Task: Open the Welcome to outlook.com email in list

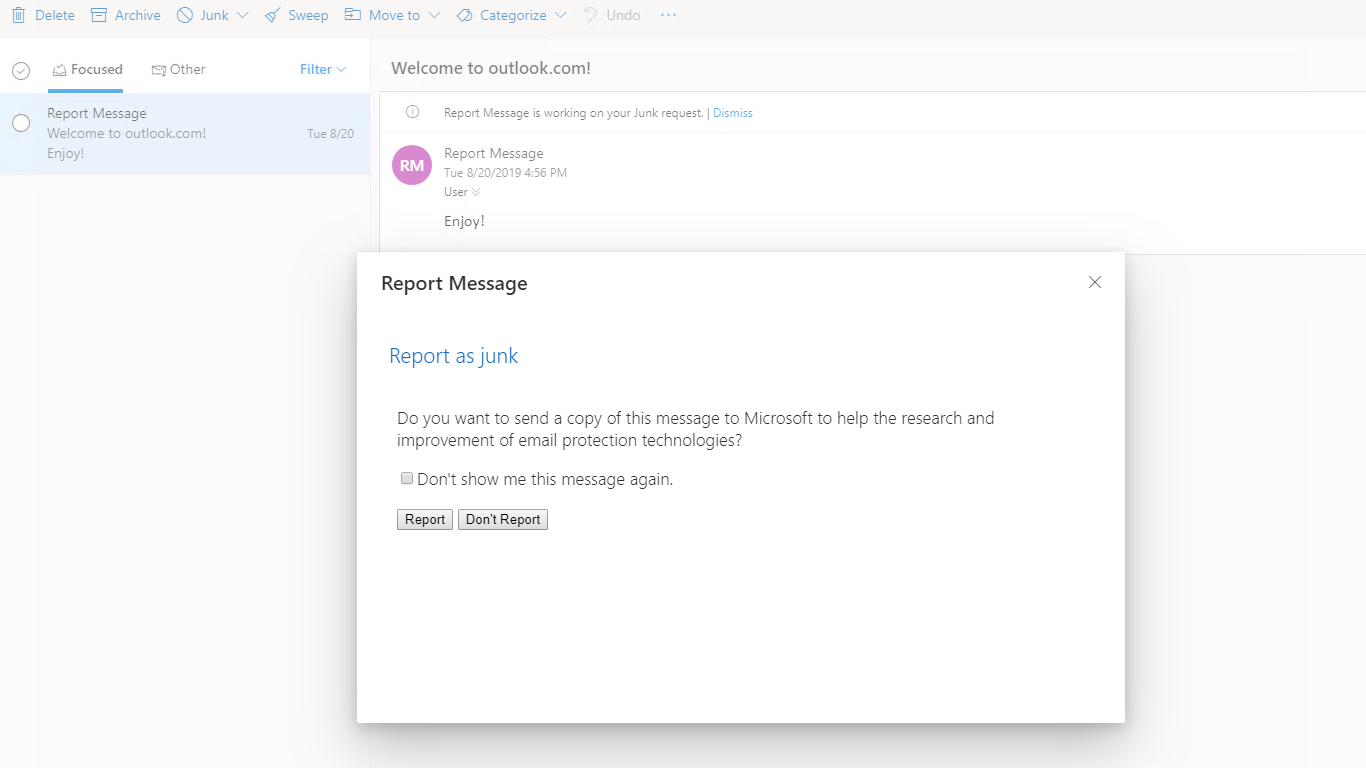Action: (185, 133)
